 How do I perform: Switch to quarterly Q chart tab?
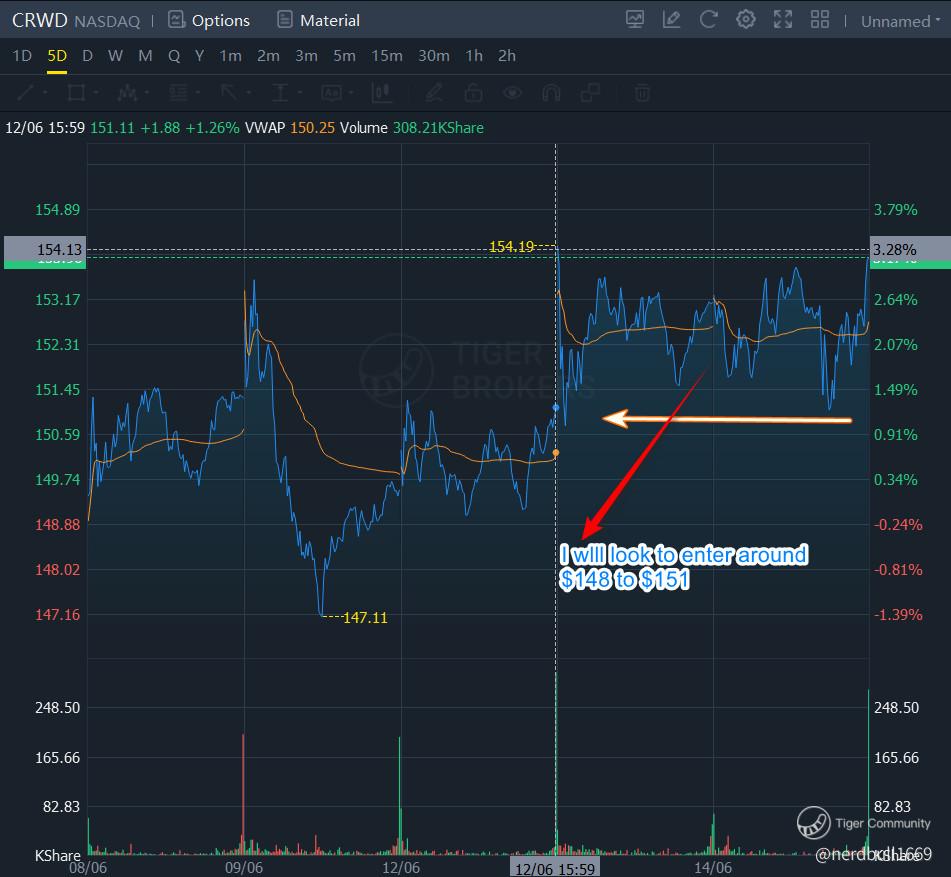(x=174, y=56)
